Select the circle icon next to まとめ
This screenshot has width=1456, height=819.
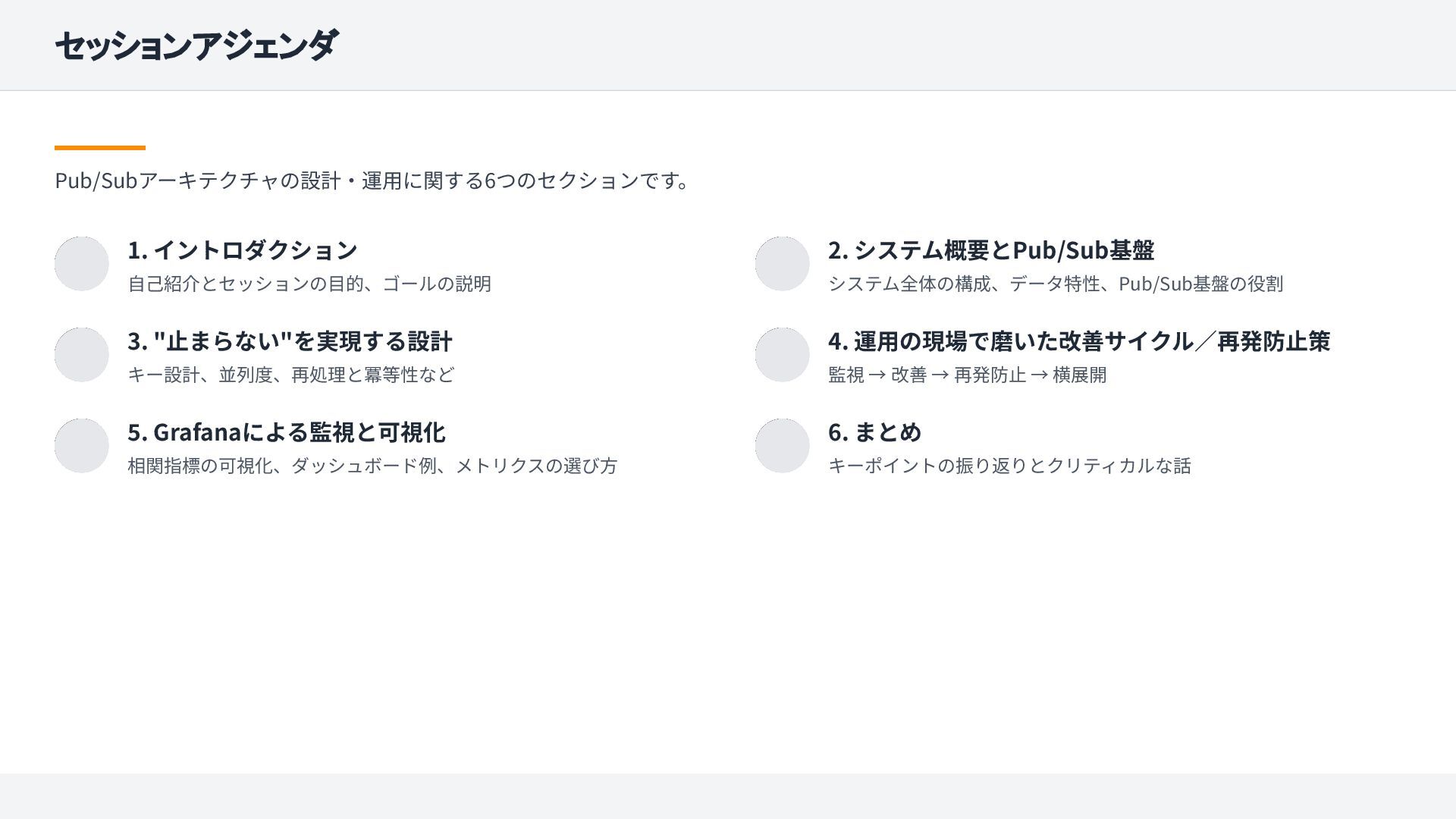click(783, 446)
